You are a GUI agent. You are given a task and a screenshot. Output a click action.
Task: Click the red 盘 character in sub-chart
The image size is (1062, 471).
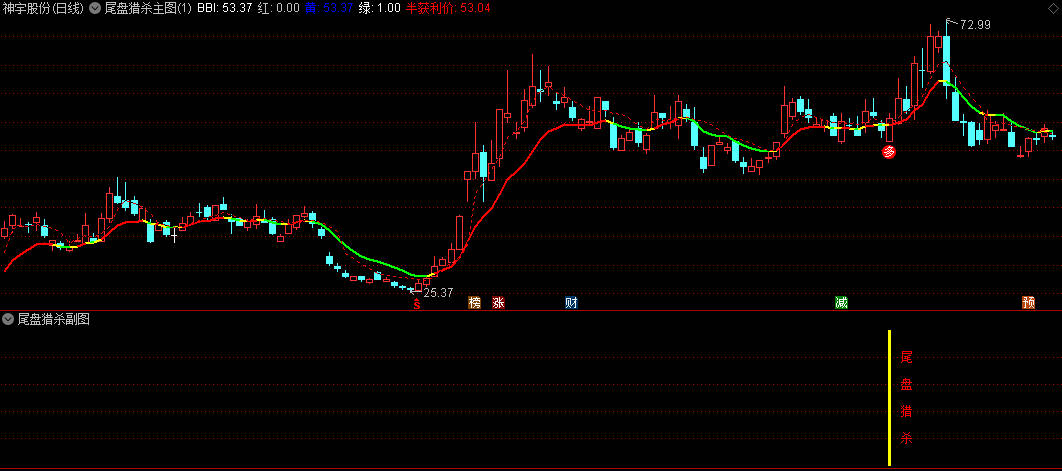tap(906, 384)
